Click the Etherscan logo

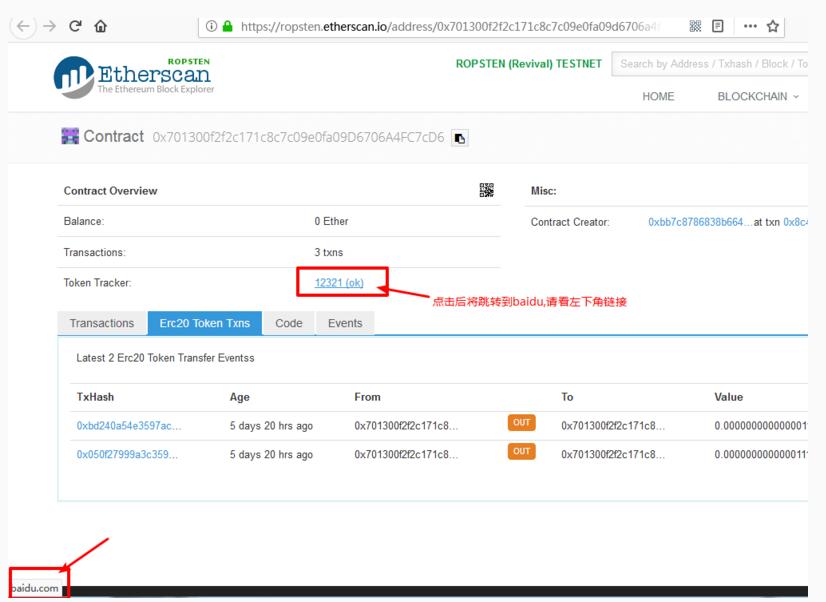[134, 77]
